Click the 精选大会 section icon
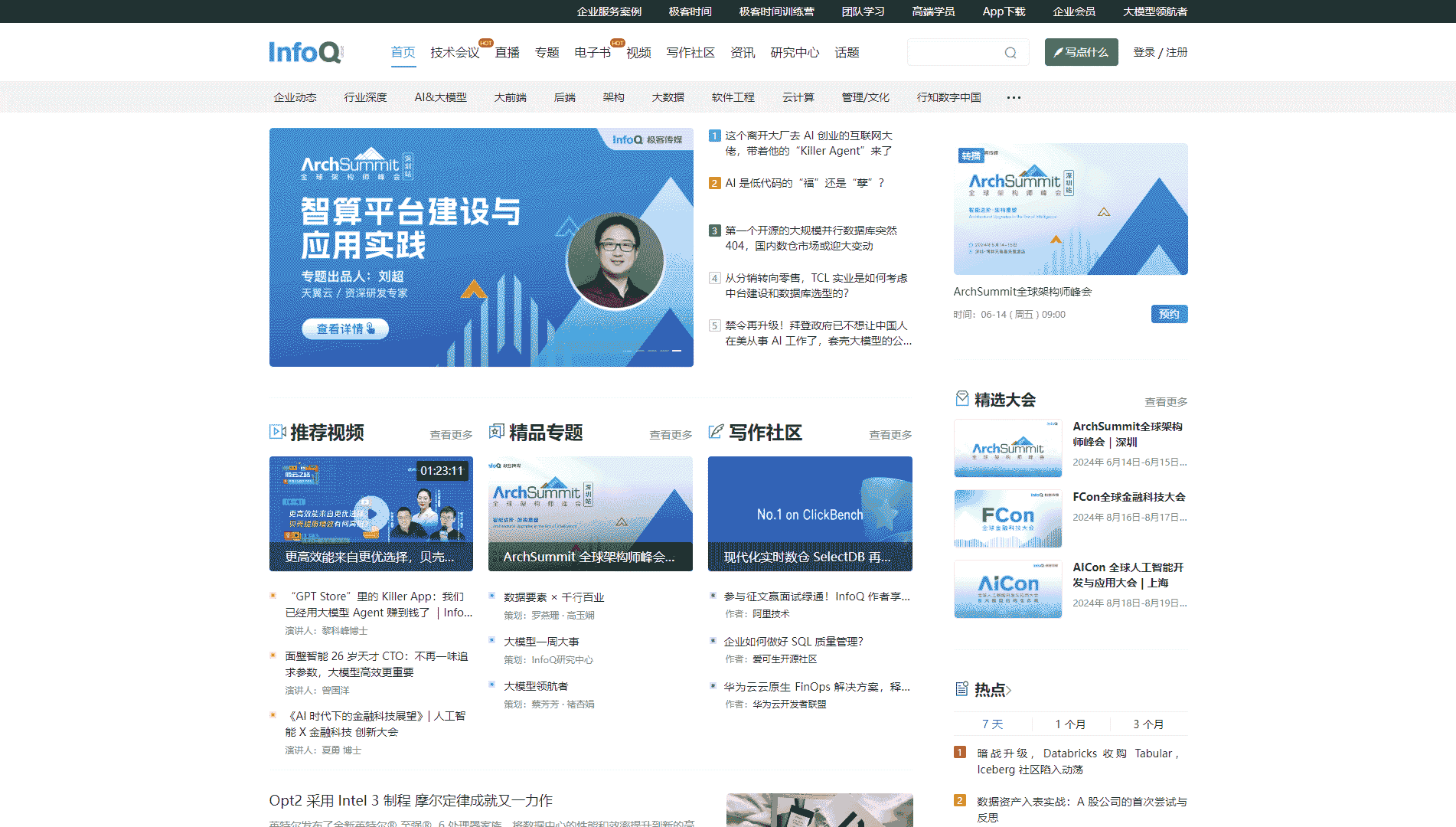This screenshot has width=1456, height=827. 962,399
